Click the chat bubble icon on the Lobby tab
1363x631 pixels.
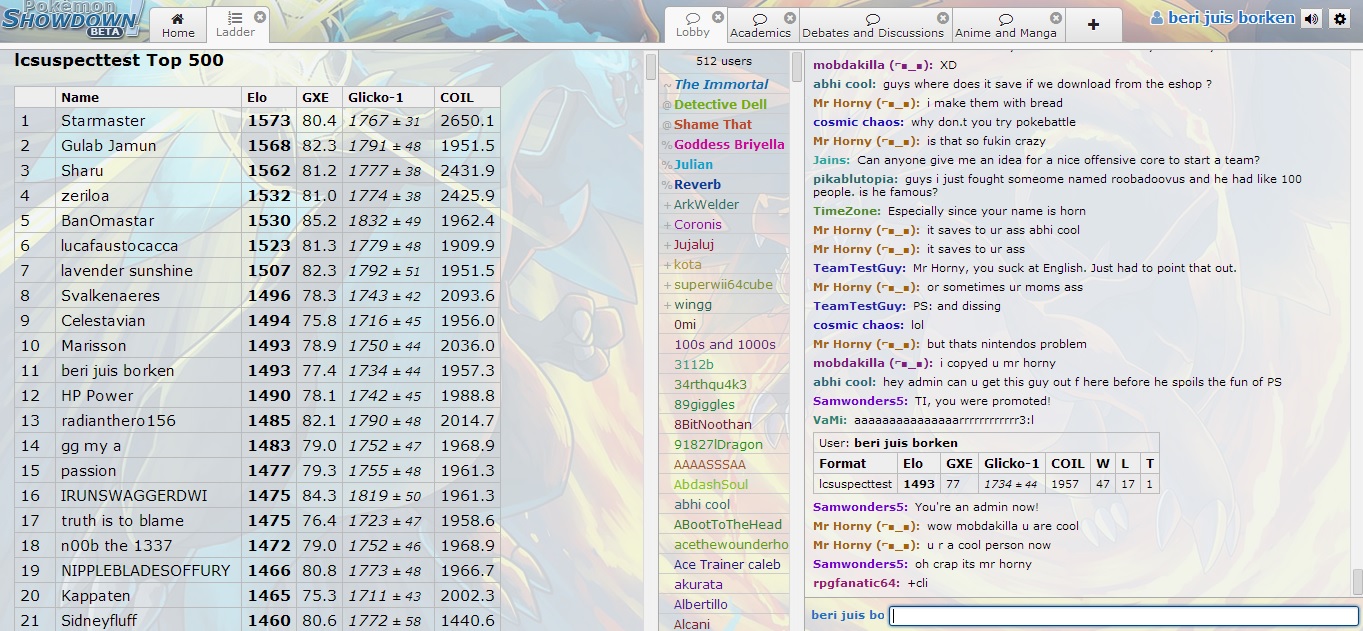coord(696,18)
